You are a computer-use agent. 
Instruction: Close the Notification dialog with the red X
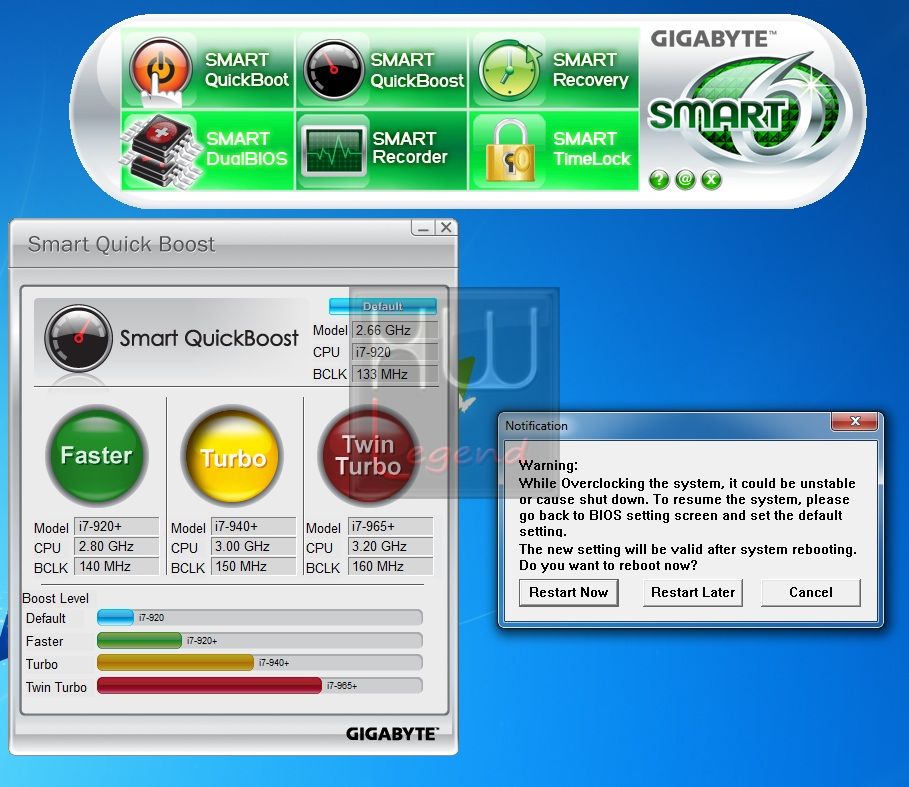[x=855, y=421]
